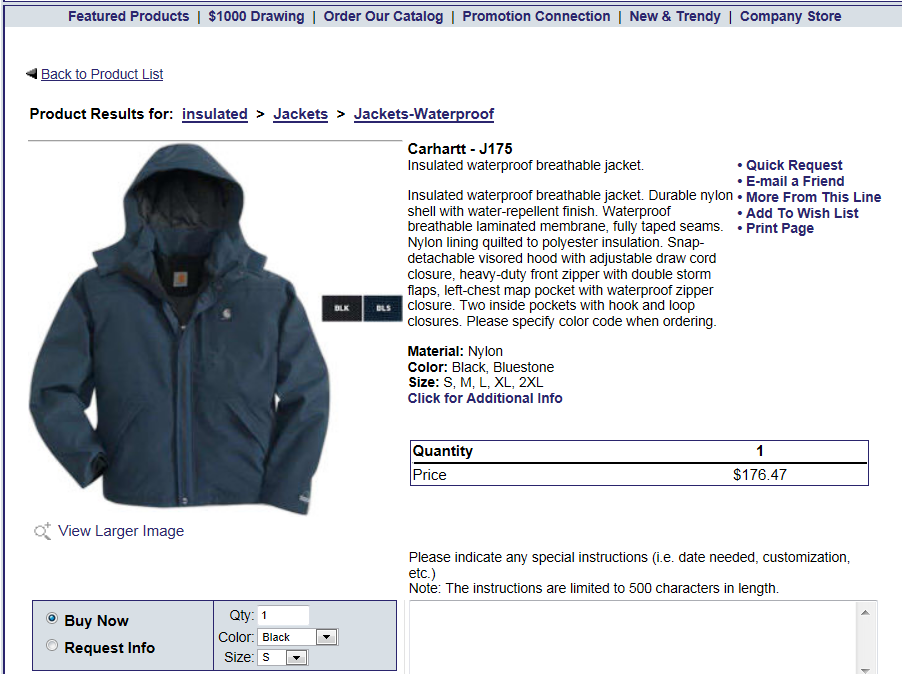The image size is (902, 674).
Task: Open Click for Additional Info link
Action: point(485,398)
